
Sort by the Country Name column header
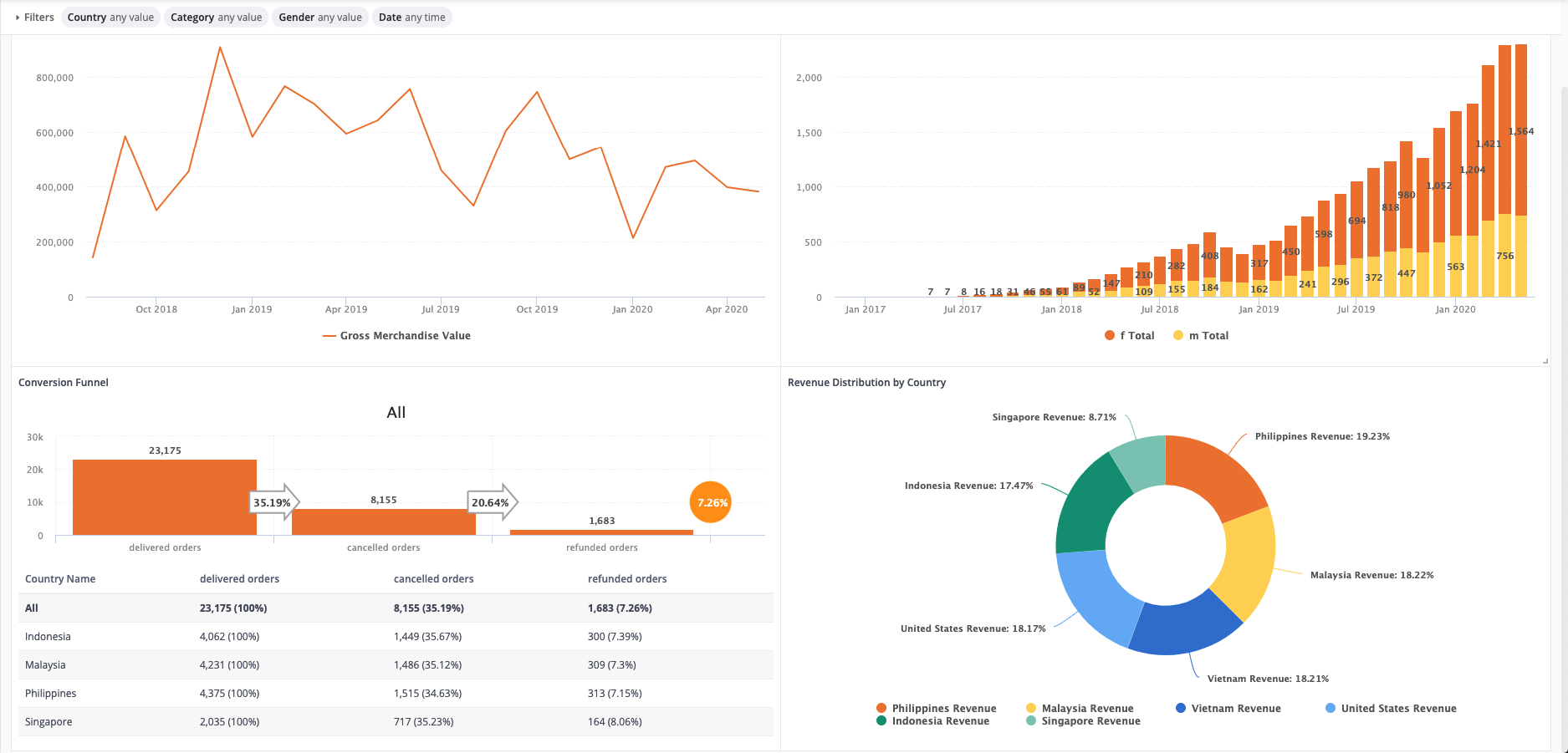60,579
